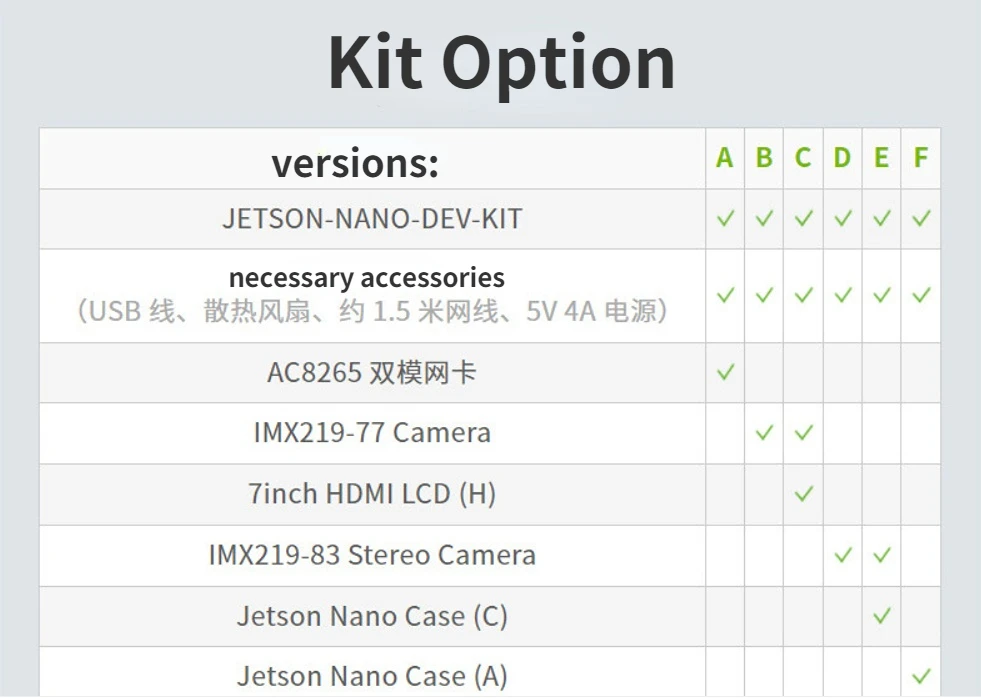Click the Jetson Nano Case (A) checkmark
Screen dimensions: 981x698
click(x=921, y=676)
